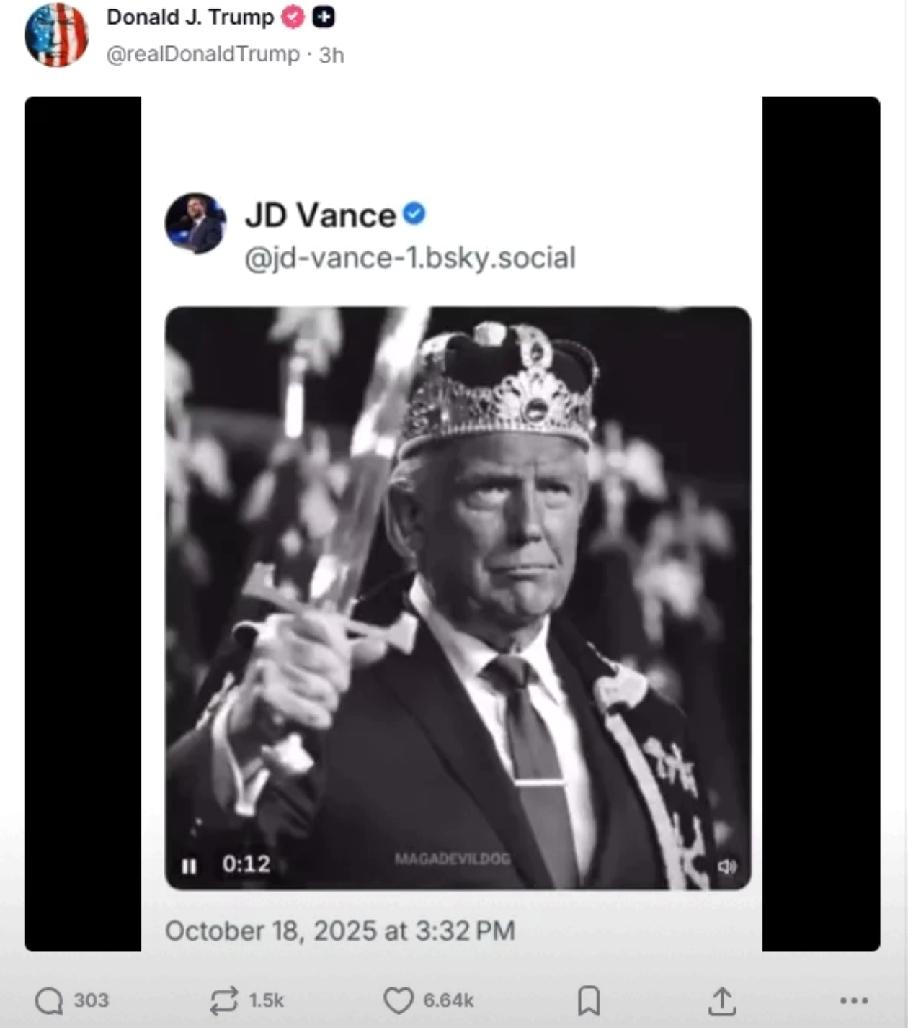Open the @jd-vance-1.bsky.social handle
The width and height of the screenshot is (908, 1028).
click(x=410, y=258)
